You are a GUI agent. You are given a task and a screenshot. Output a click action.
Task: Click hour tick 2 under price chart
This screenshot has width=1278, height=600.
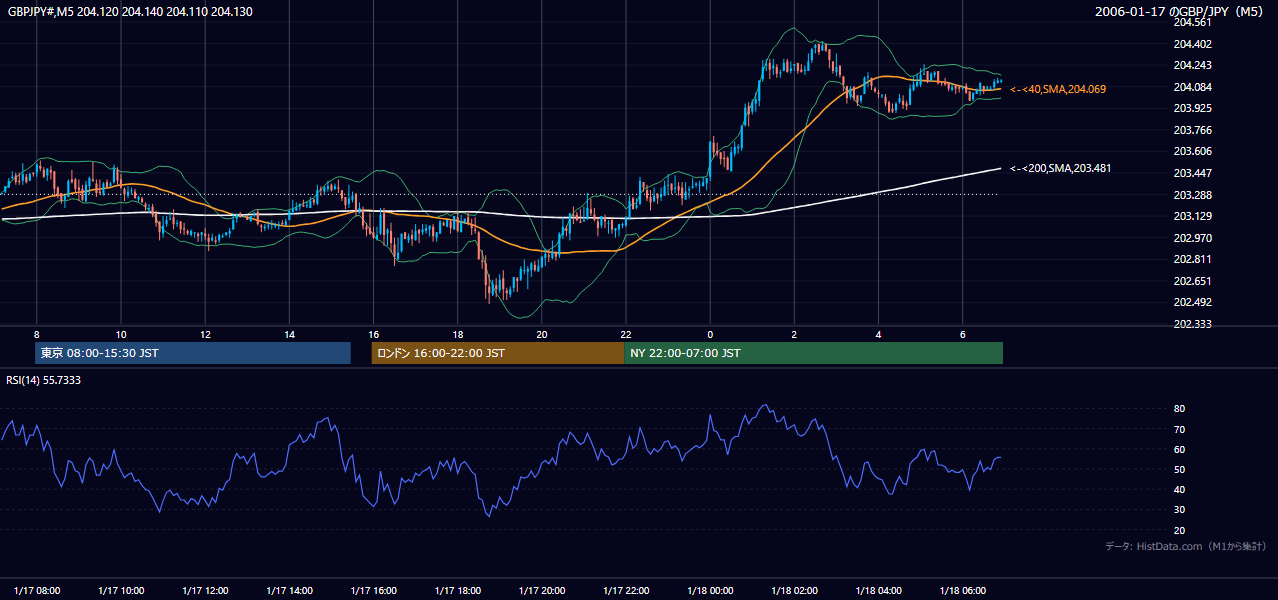pos(794,334)
